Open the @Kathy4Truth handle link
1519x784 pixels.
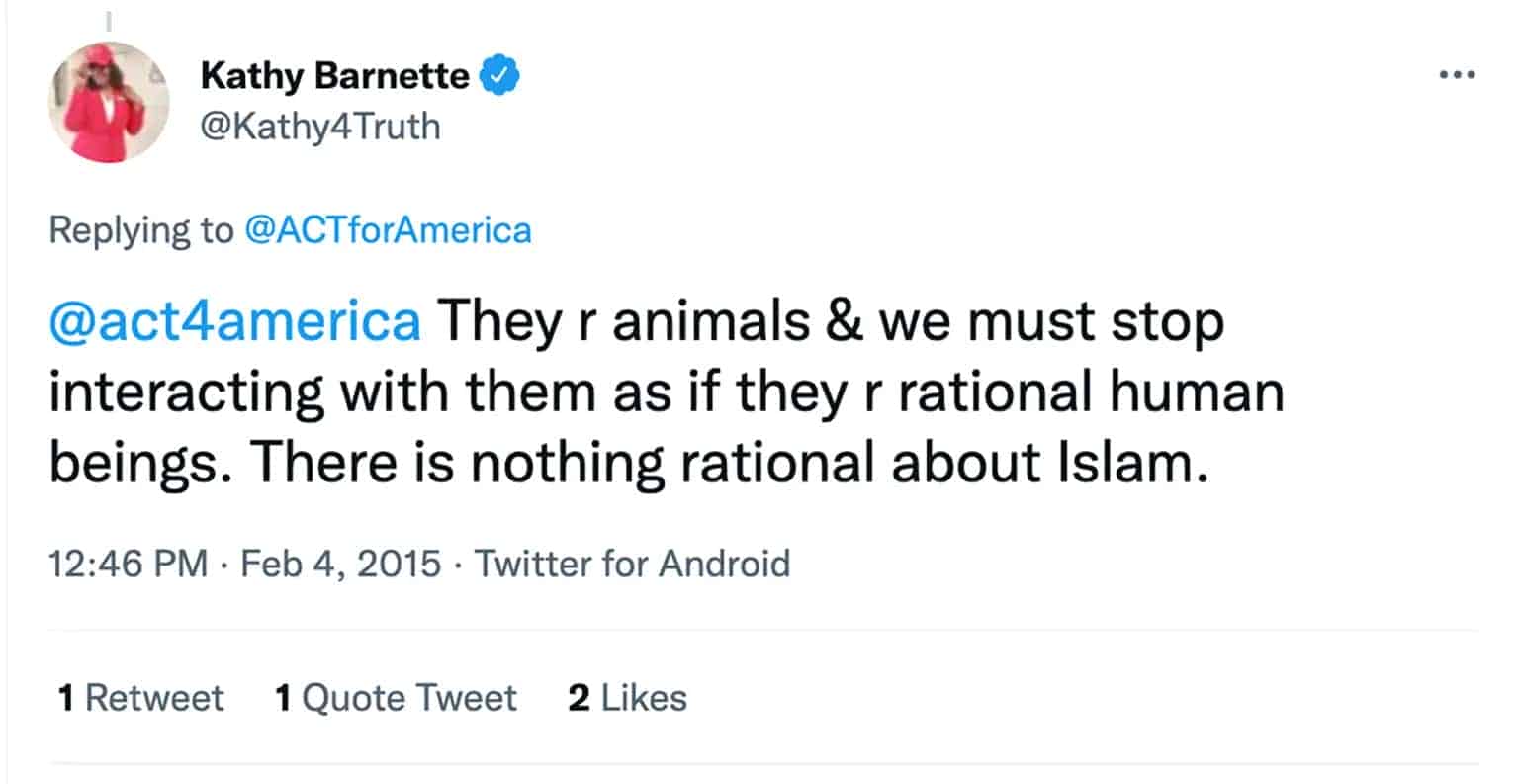(x=319, y=127)
